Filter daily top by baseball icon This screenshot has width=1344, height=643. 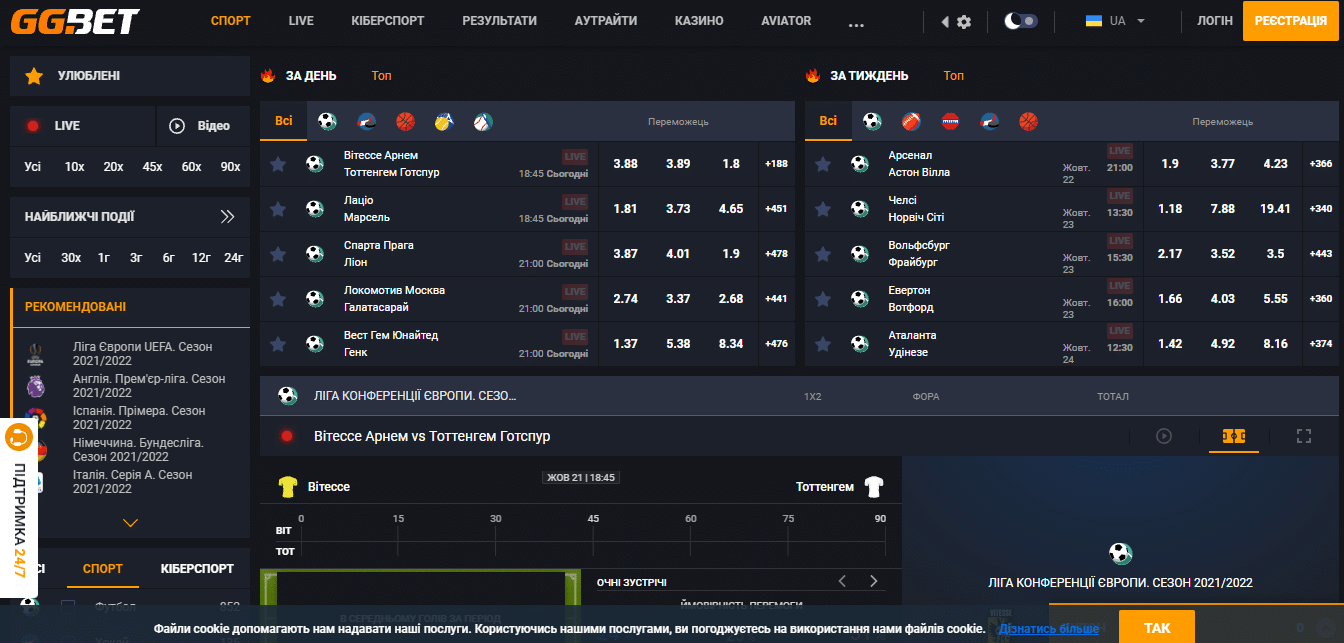484,122
